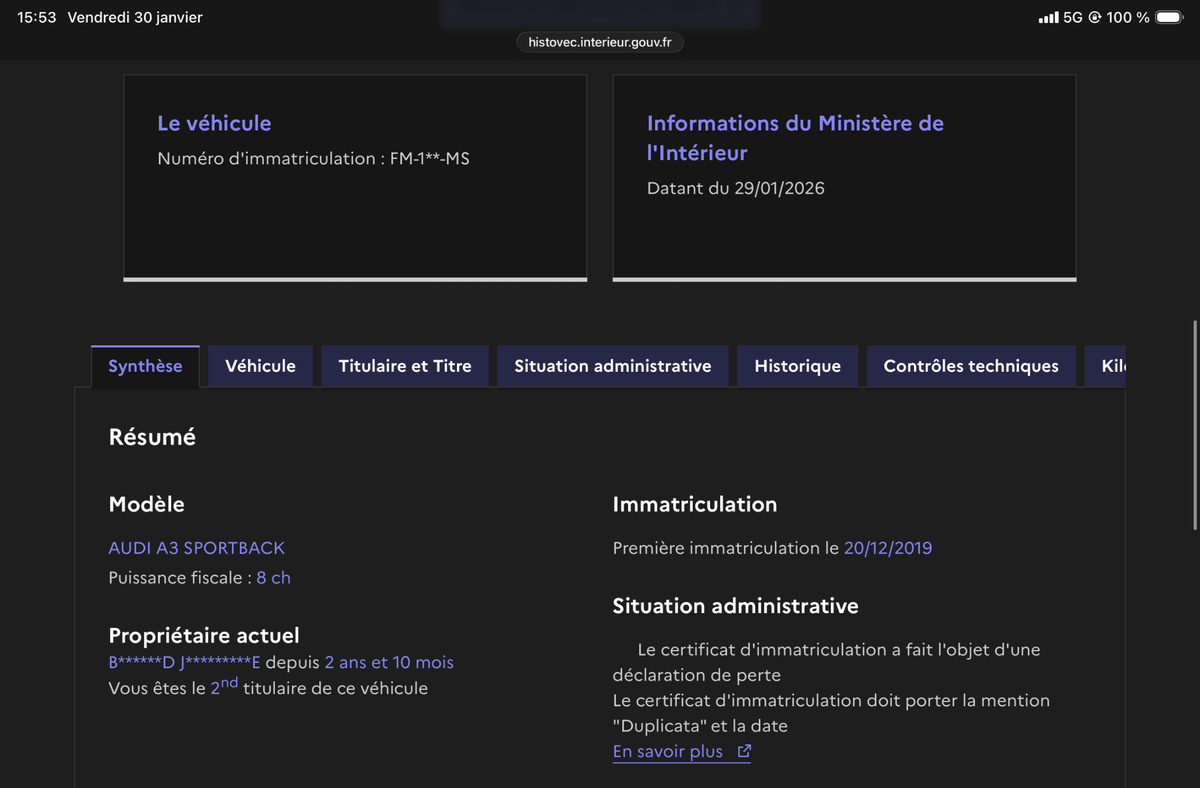This screenshot has height=788, width=1200.
Task: Tap the cellular signal bars icon
Action: pos(1048,18)
